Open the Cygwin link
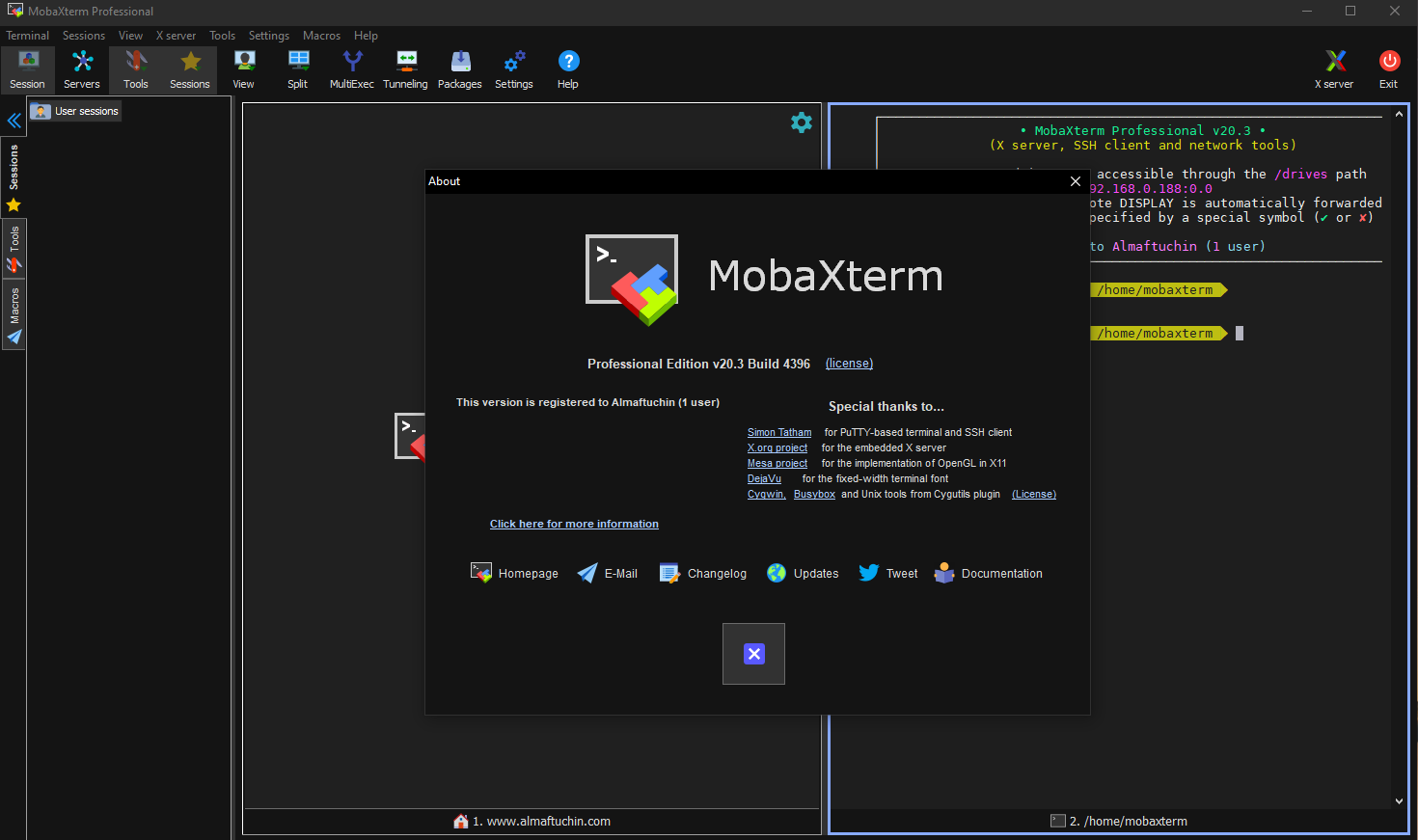1418x840 pixels. [x=767, y=495]
